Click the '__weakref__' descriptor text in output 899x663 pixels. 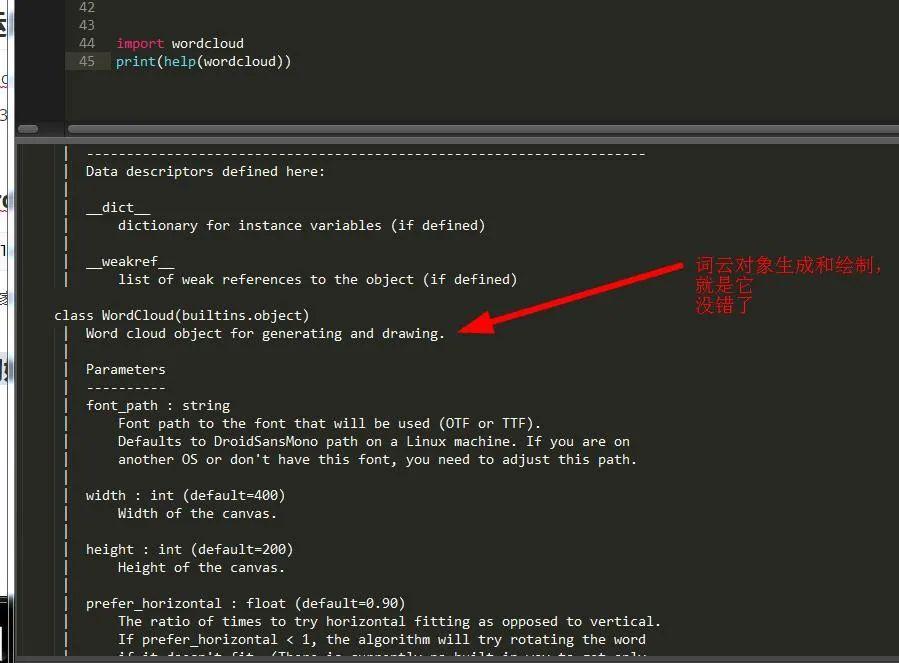(x=129, y=261)
